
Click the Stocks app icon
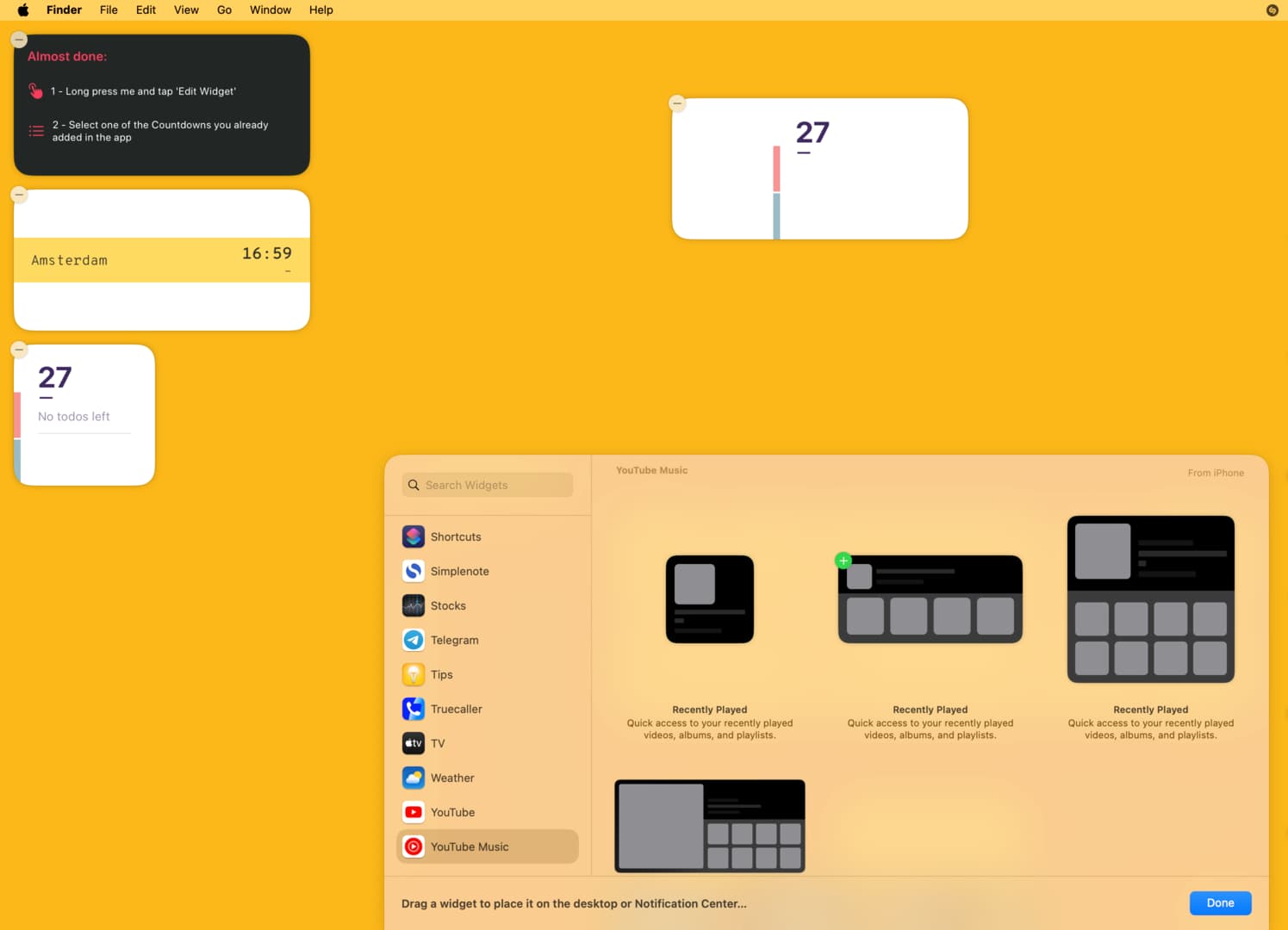click(414, 605)
